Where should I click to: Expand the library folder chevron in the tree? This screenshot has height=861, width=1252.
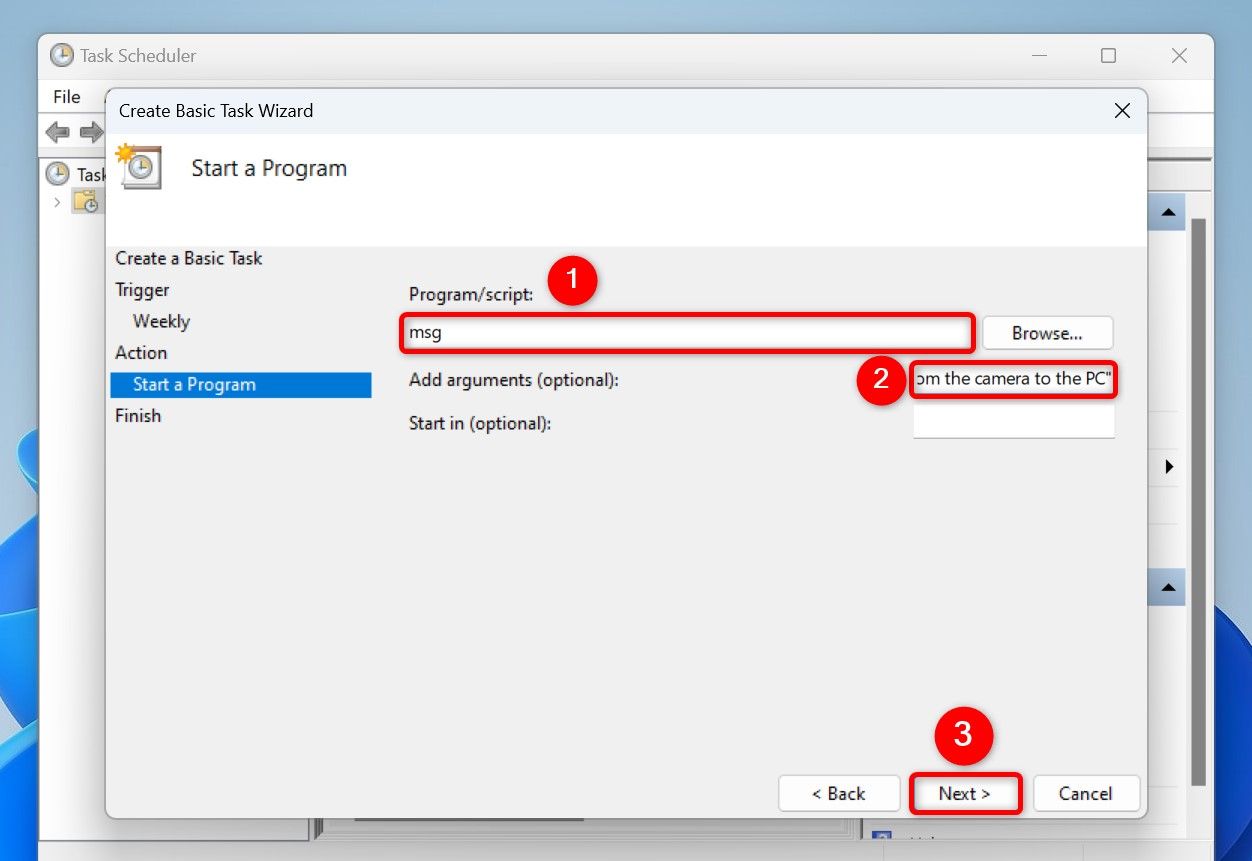(57, 202)
